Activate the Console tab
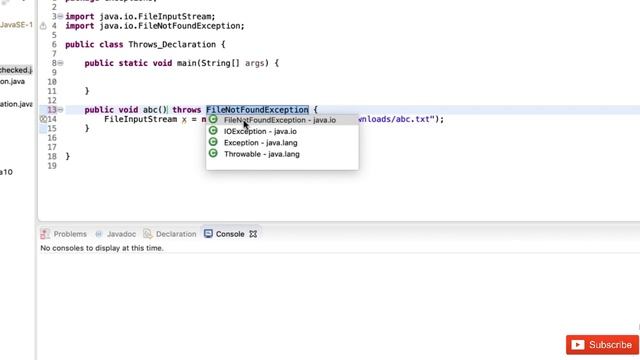640x360 pixels. click(230, 234)
